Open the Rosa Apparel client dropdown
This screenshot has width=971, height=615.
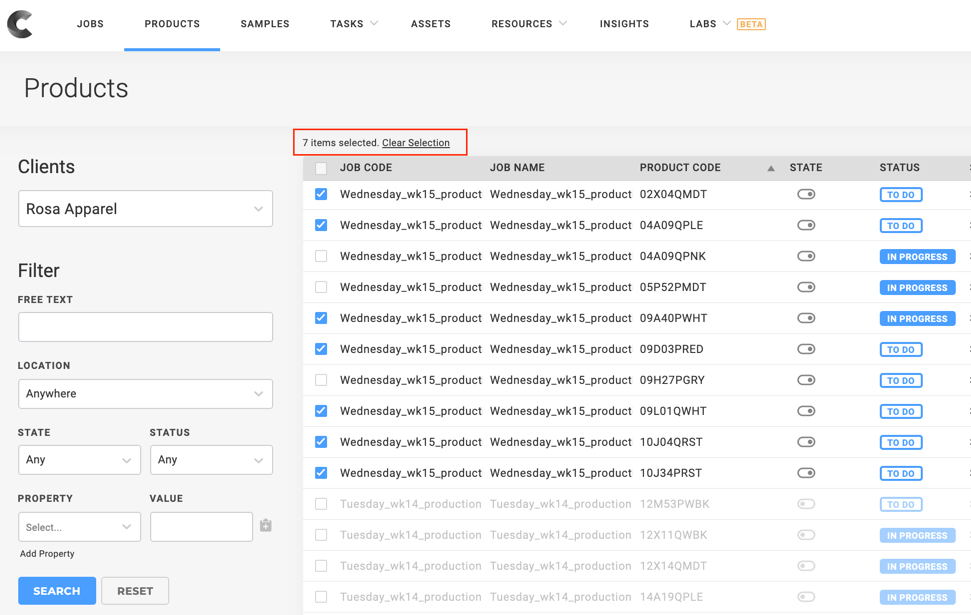tap(145, 209)
